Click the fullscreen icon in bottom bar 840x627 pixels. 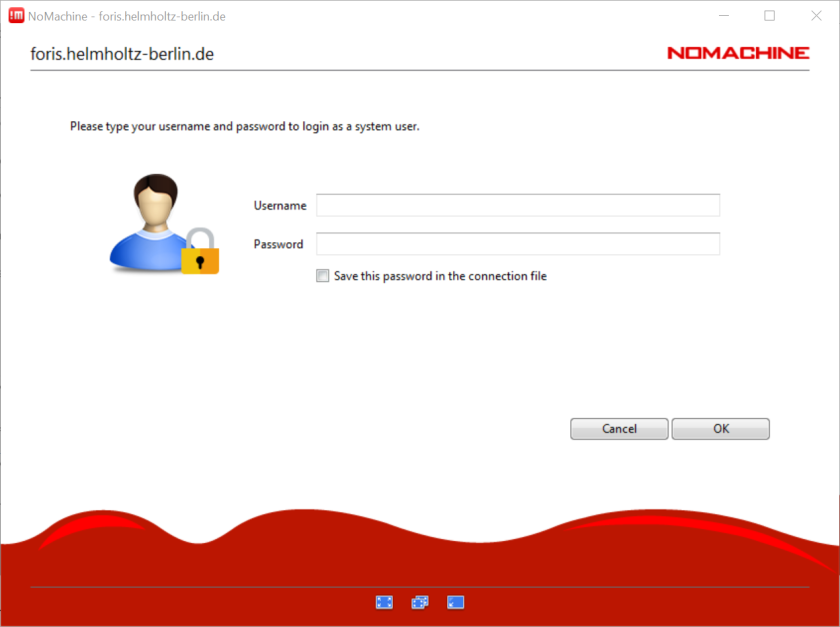tap(384, 602)
